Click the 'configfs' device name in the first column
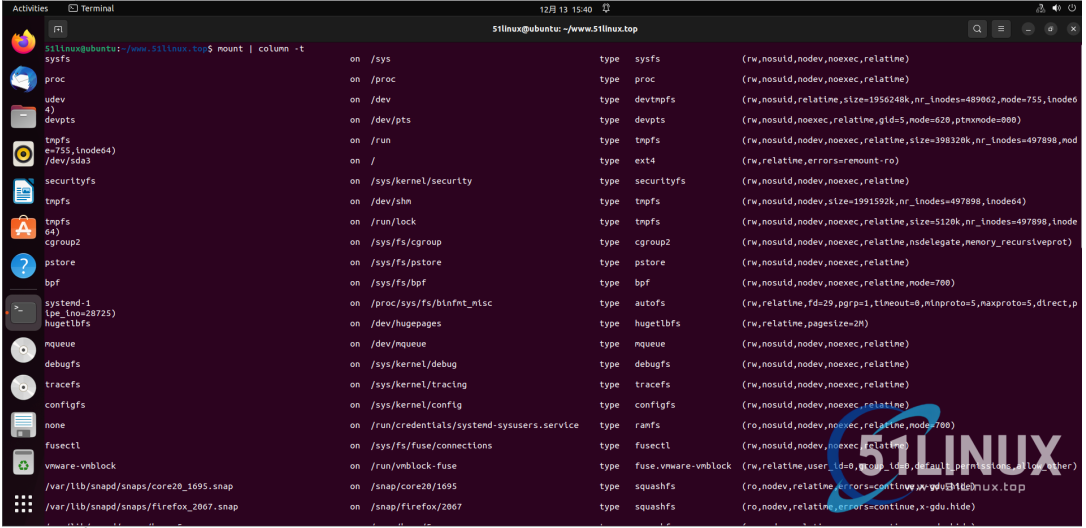 pos(65,405)
